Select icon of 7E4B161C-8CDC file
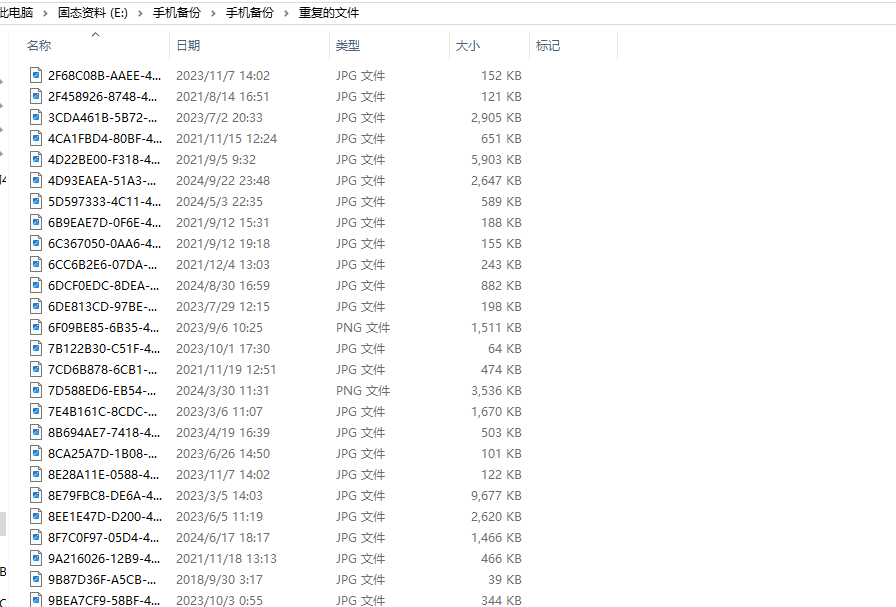 pyautogui.click(x=36, y=411)
